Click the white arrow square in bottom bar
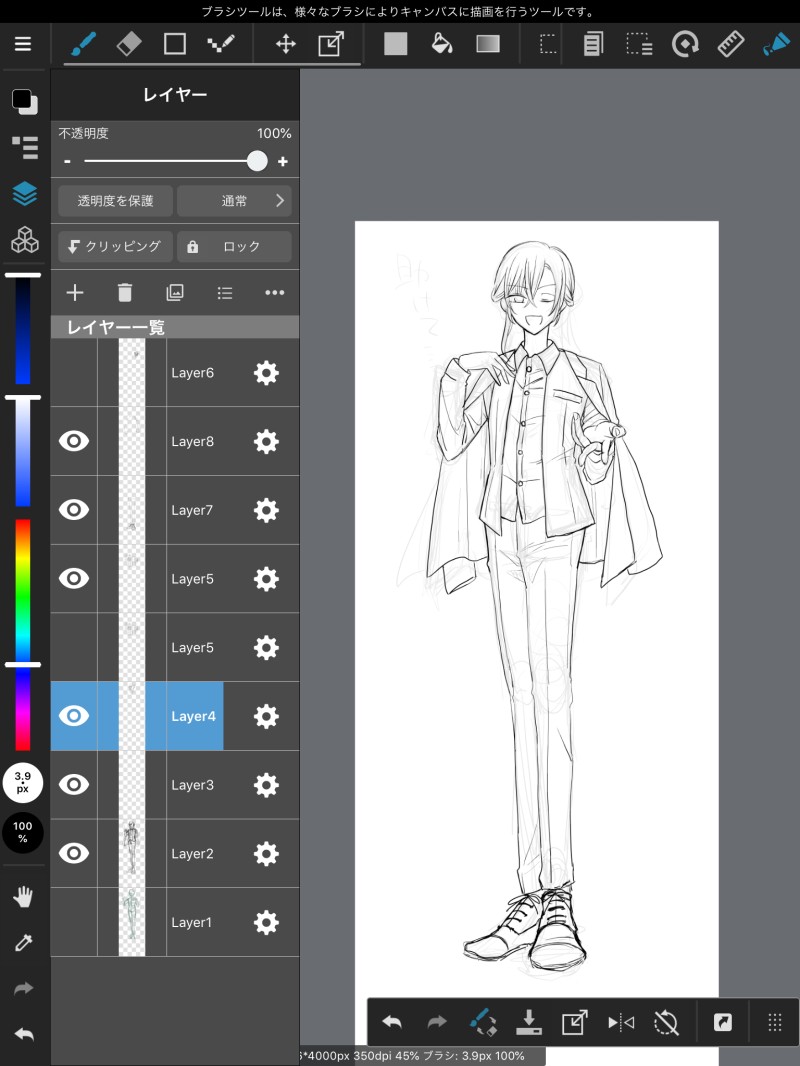This screenshot has height=1066, width=800. (723, 1022)
